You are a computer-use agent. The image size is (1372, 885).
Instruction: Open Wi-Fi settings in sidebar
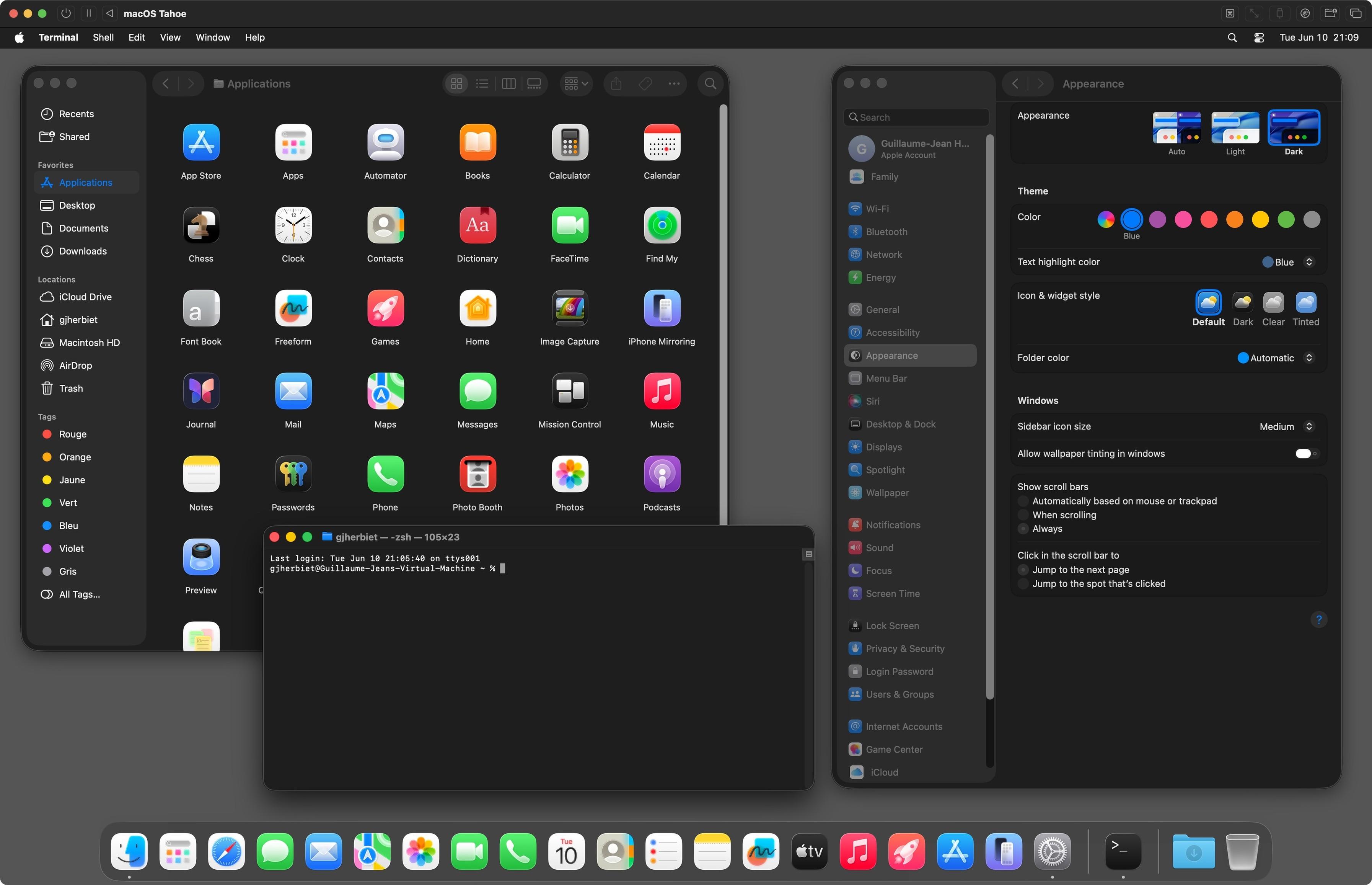tap(910, 209)
